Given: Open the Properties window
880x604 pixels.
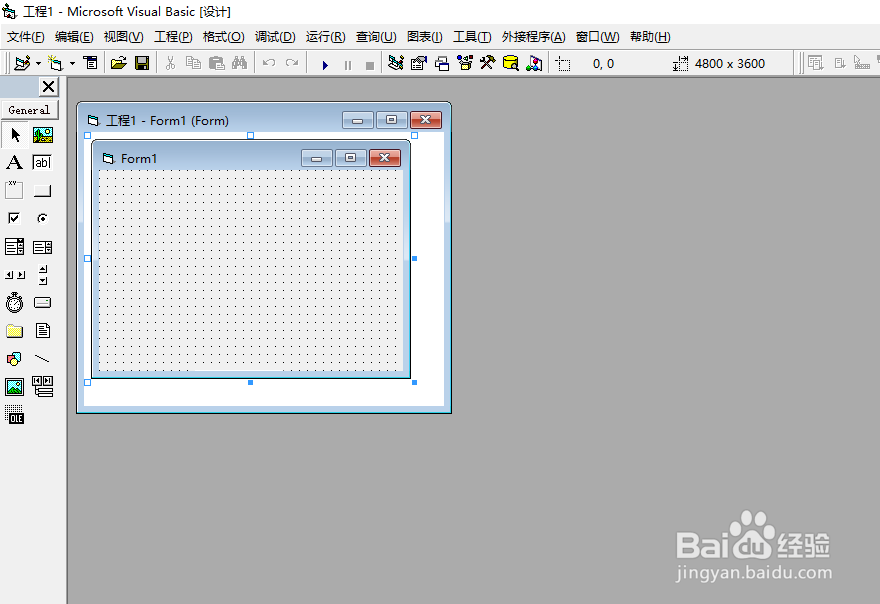Looking at the screenshot, I should (x=419, y=63).
